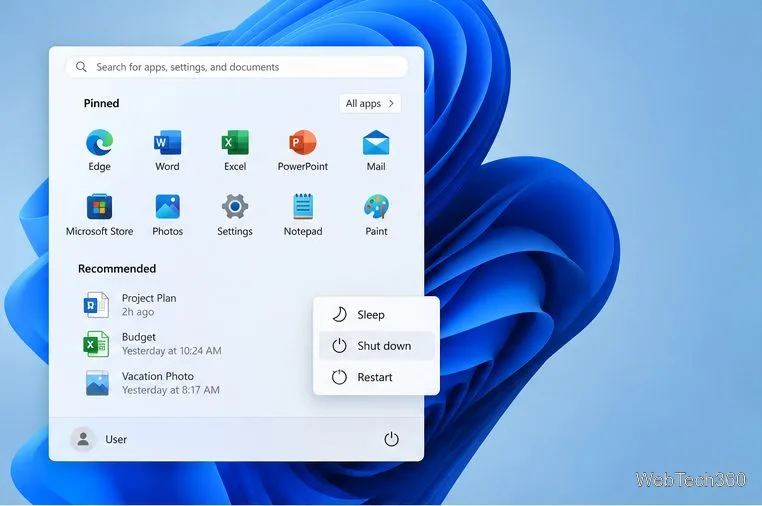The height and width of the screenshot is (506, 762).
Task: Select Shut down in the power menu
Action: (x=377, y=346)
